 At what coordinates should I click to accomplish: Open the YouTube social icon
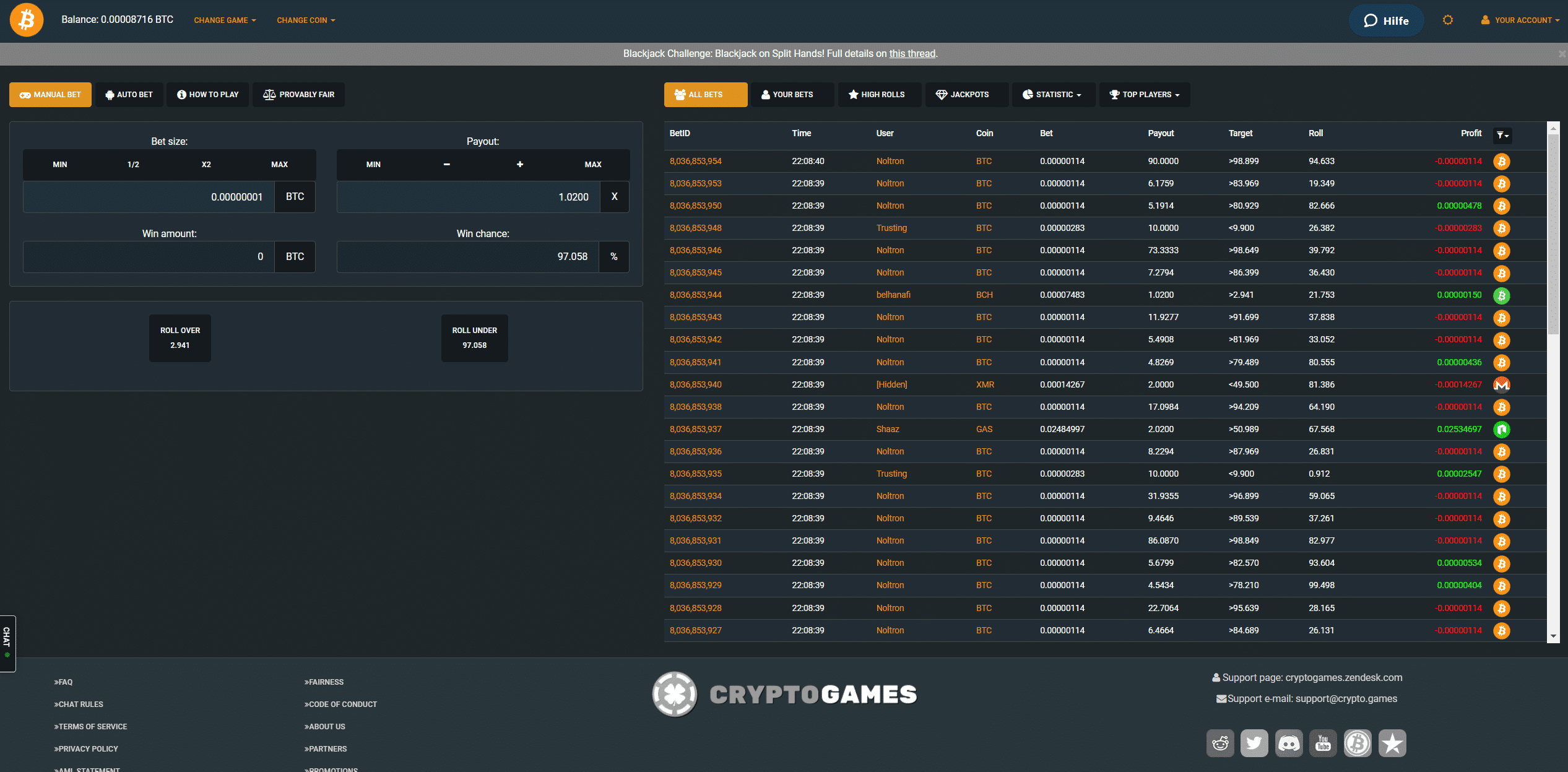1323,743
